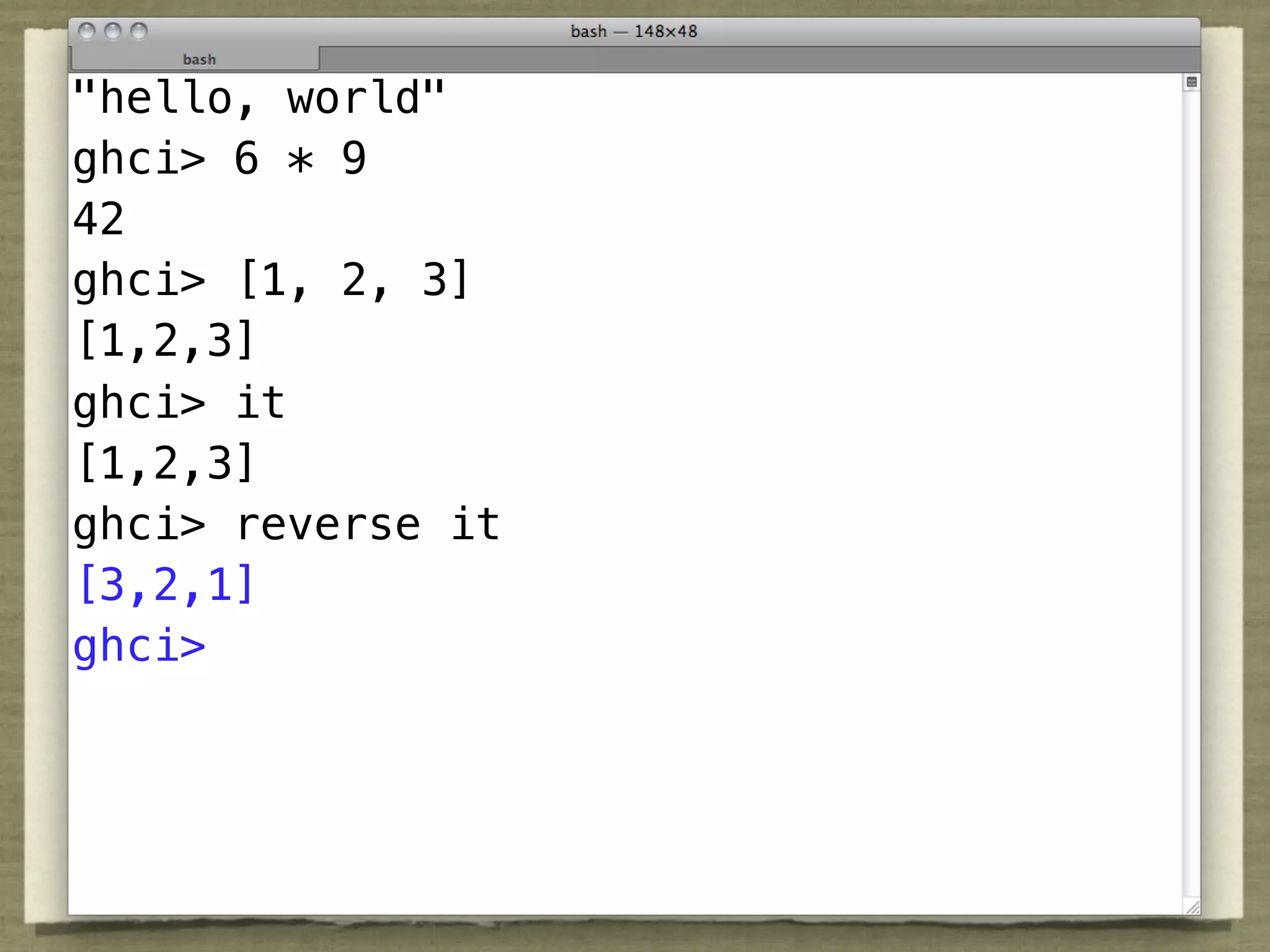The image size is (1270, 952).
Task: Click the "ghci> 6 * 9" line
Action: (x=220, y=159)
